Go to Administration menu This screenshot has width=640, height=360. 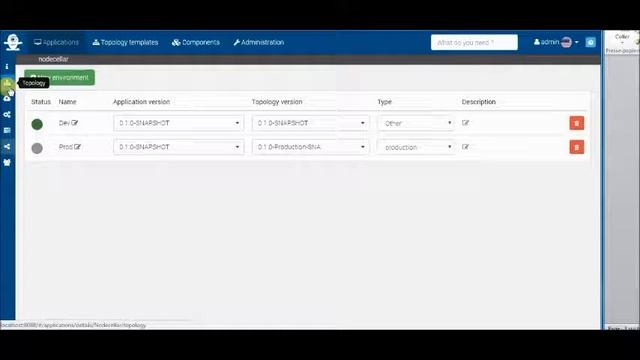coord(259,42)
